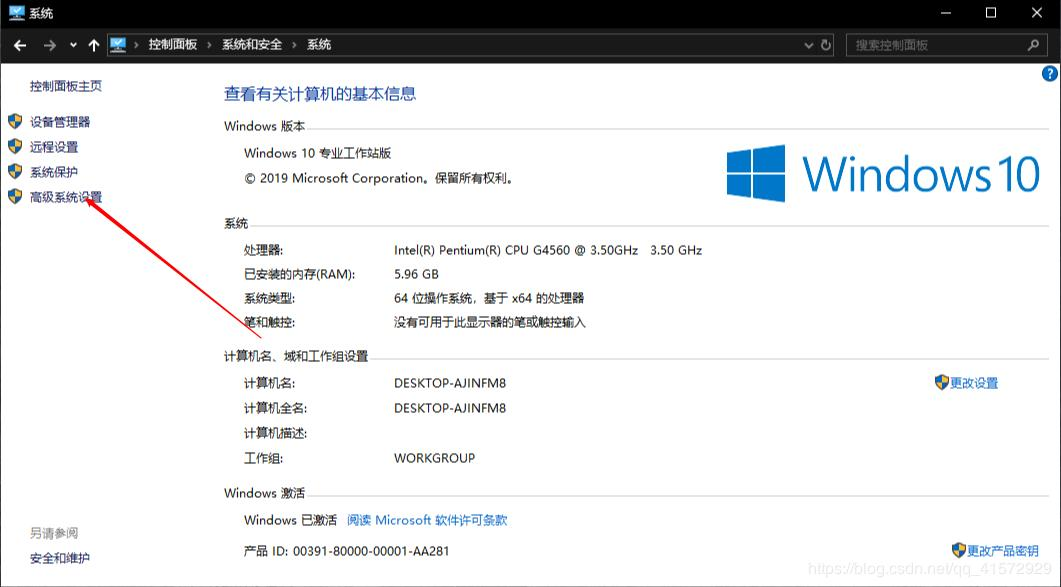Click shield icon beside 远程设置
The image size is (1061, 587).
tap(15, 146)
